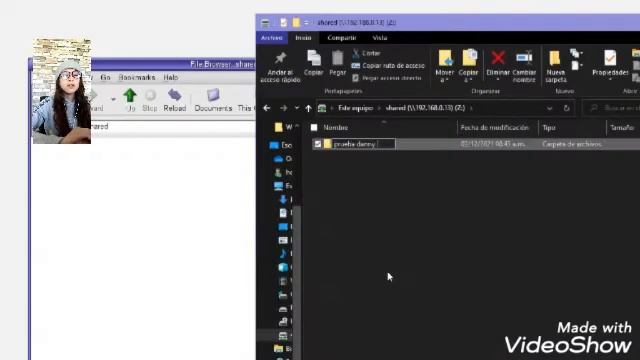Create a Nueva carpeta

556,66
